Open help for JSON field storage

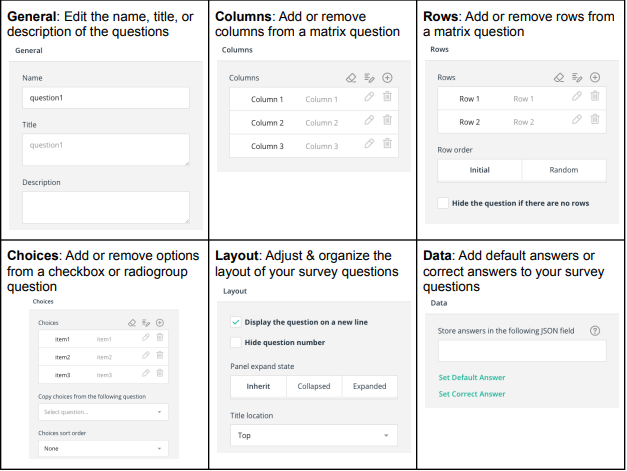tap(595, 331)
